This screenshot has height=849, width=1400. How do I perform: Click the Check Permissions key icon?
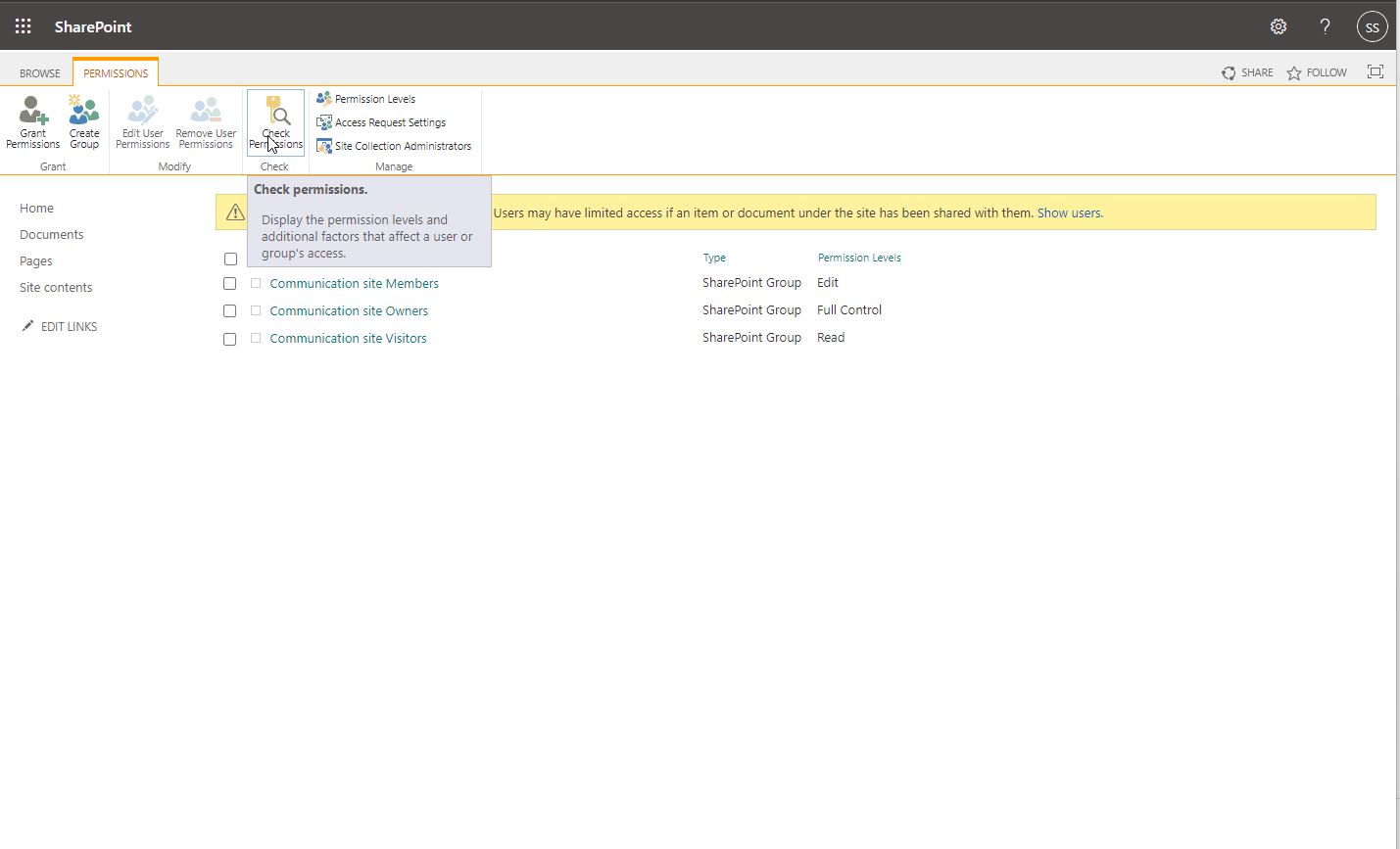pos(276,110)
